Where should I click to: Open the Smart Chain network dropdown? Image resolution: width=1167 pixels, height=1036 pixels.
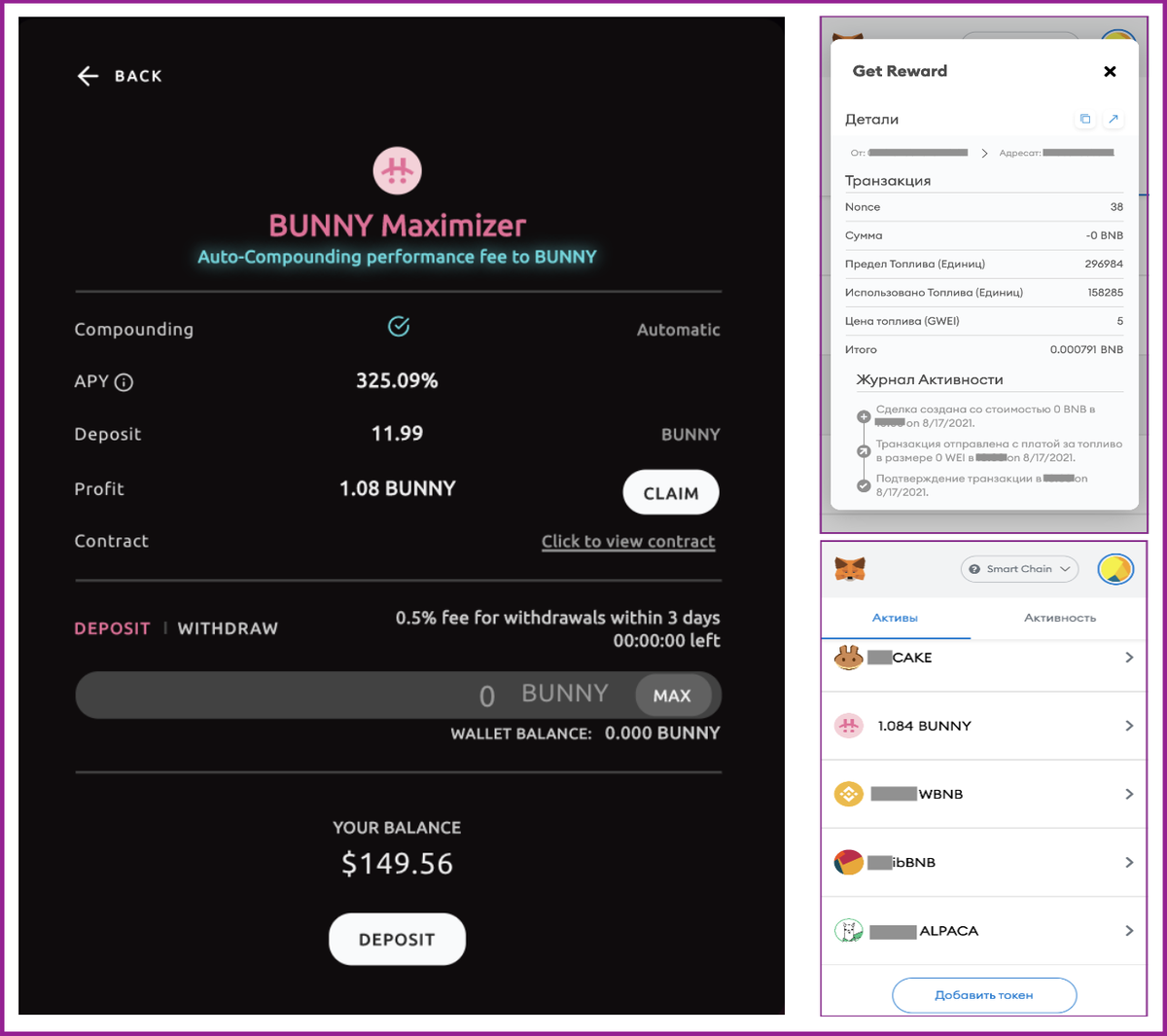pyautogui.click(x=1019, y=569)
